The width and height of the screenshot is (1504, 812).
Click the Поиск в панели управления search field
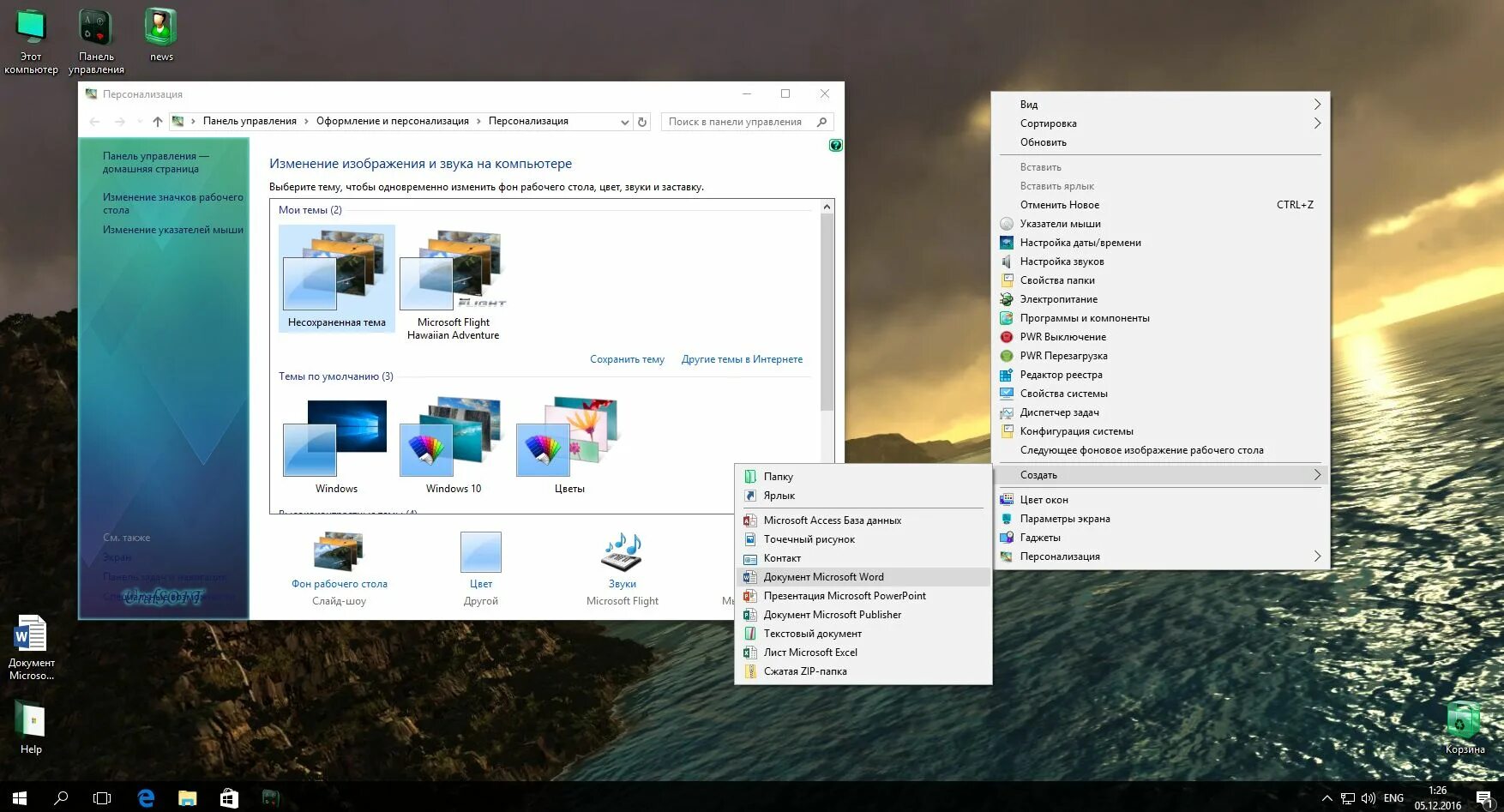(x=746, y=122)
